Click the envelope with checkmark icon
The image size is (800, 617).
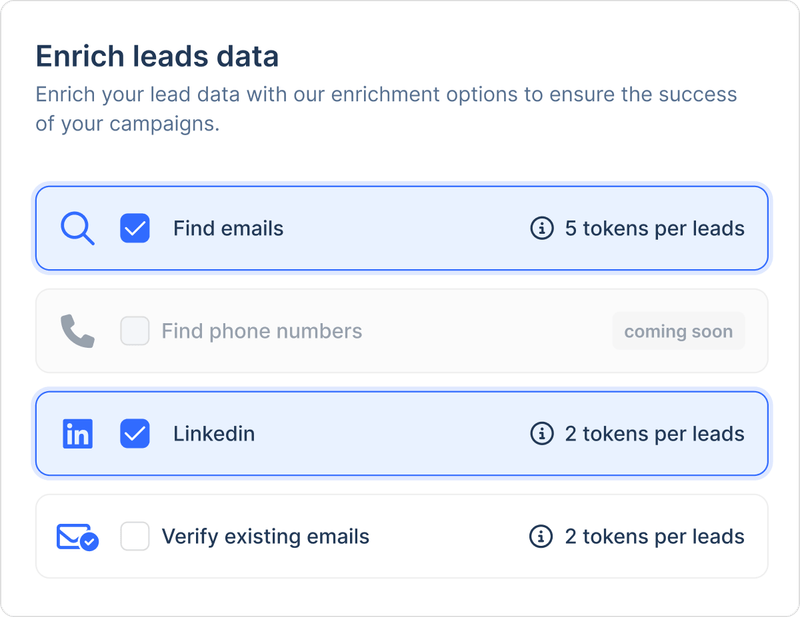(77, 537)
